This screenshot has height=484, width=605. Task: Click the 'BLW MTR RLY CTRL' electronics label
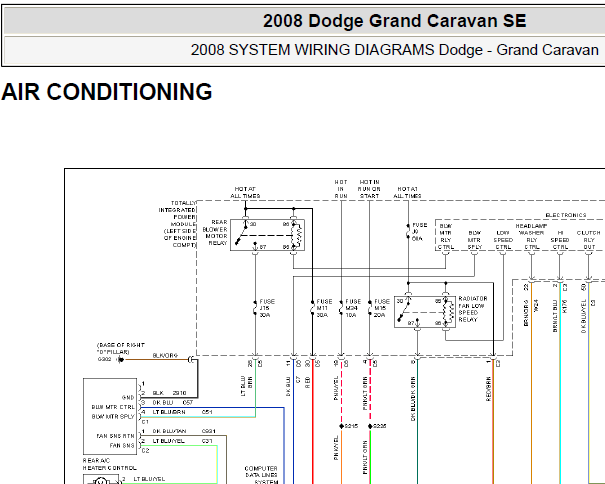coord(446,236)
